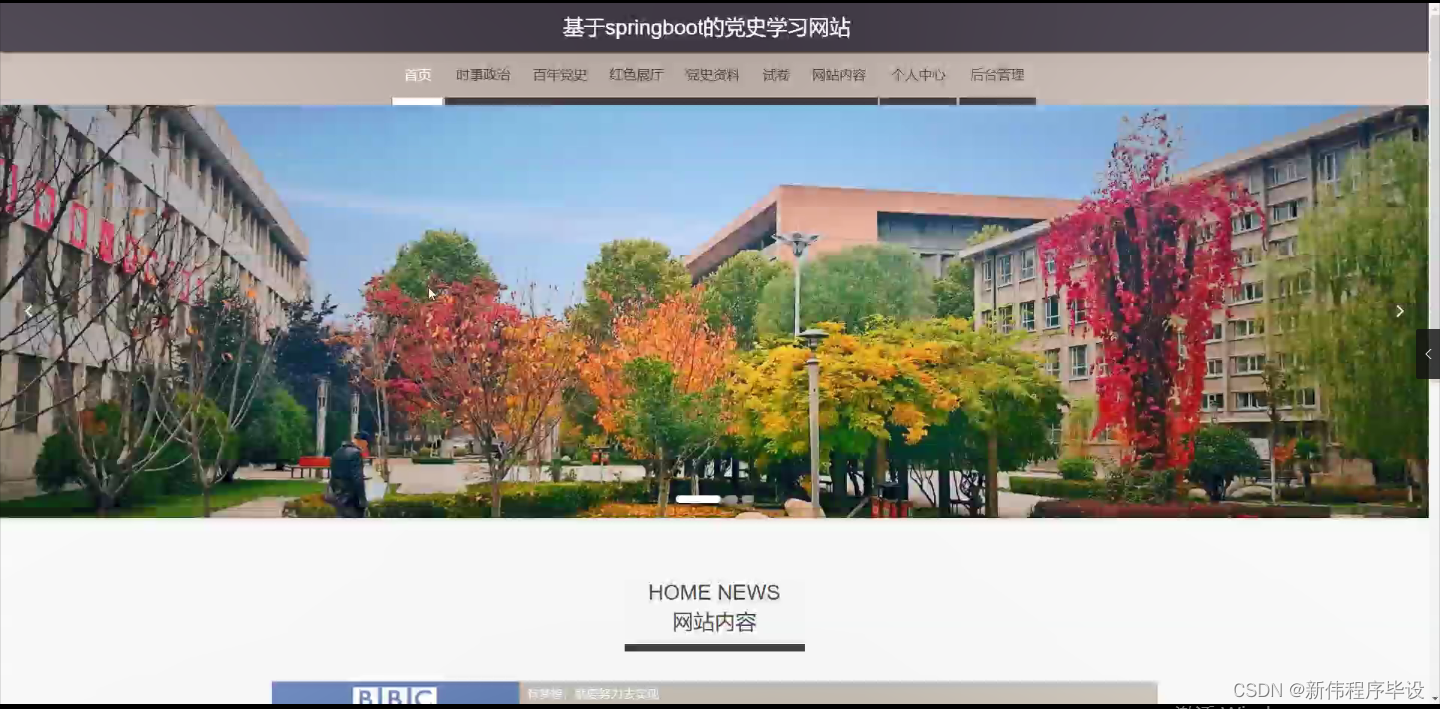Click the HOME NEWS section heading

[713, 592]
